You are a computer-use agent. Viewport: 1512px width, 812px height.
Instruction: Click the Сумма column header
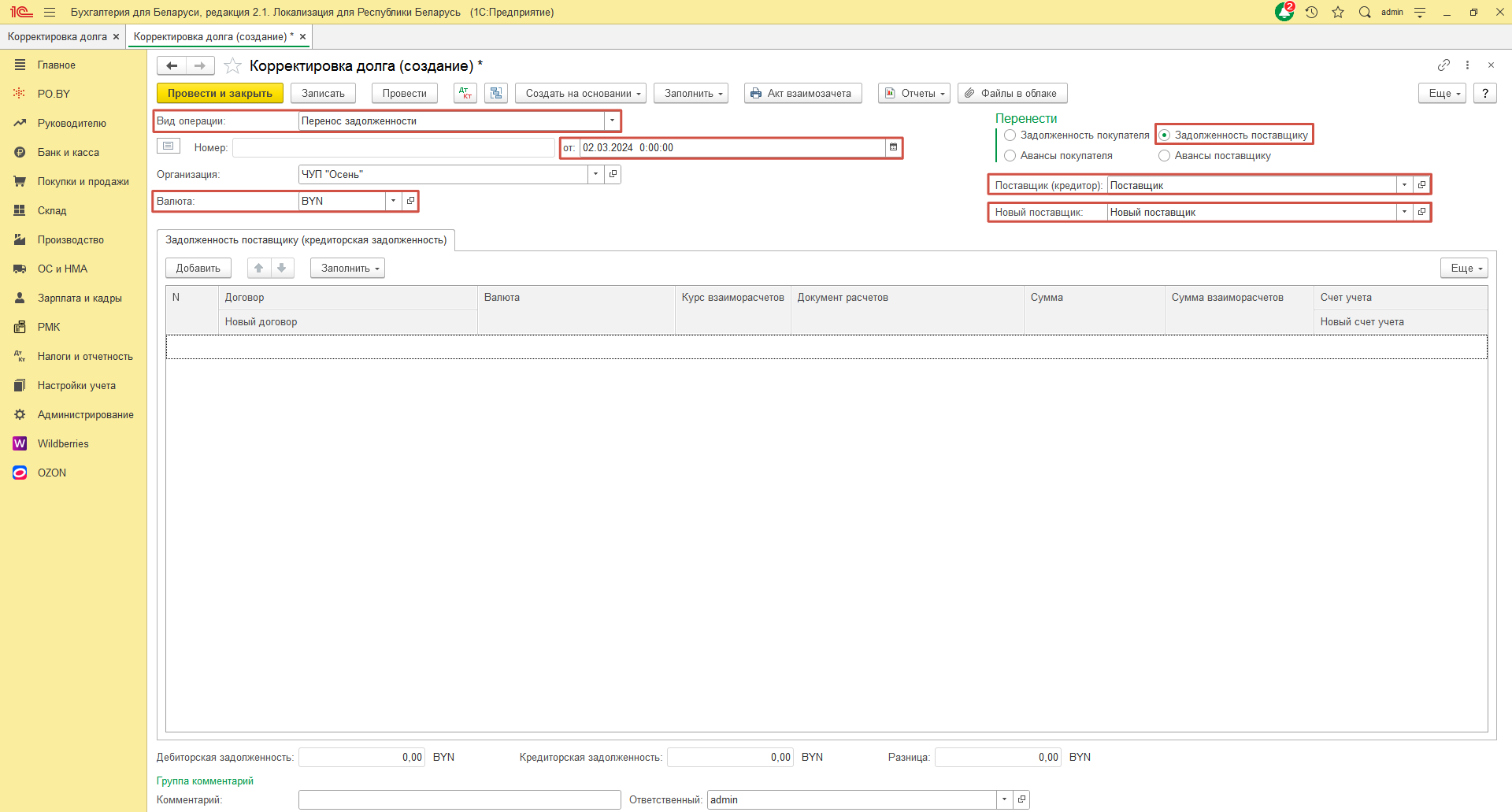tap(1094, 309)
